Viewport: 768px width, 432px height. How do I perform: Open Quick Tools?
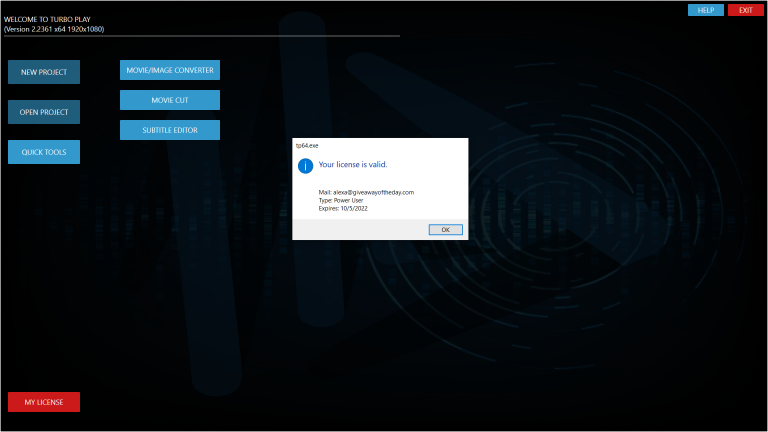click(44, 152)
